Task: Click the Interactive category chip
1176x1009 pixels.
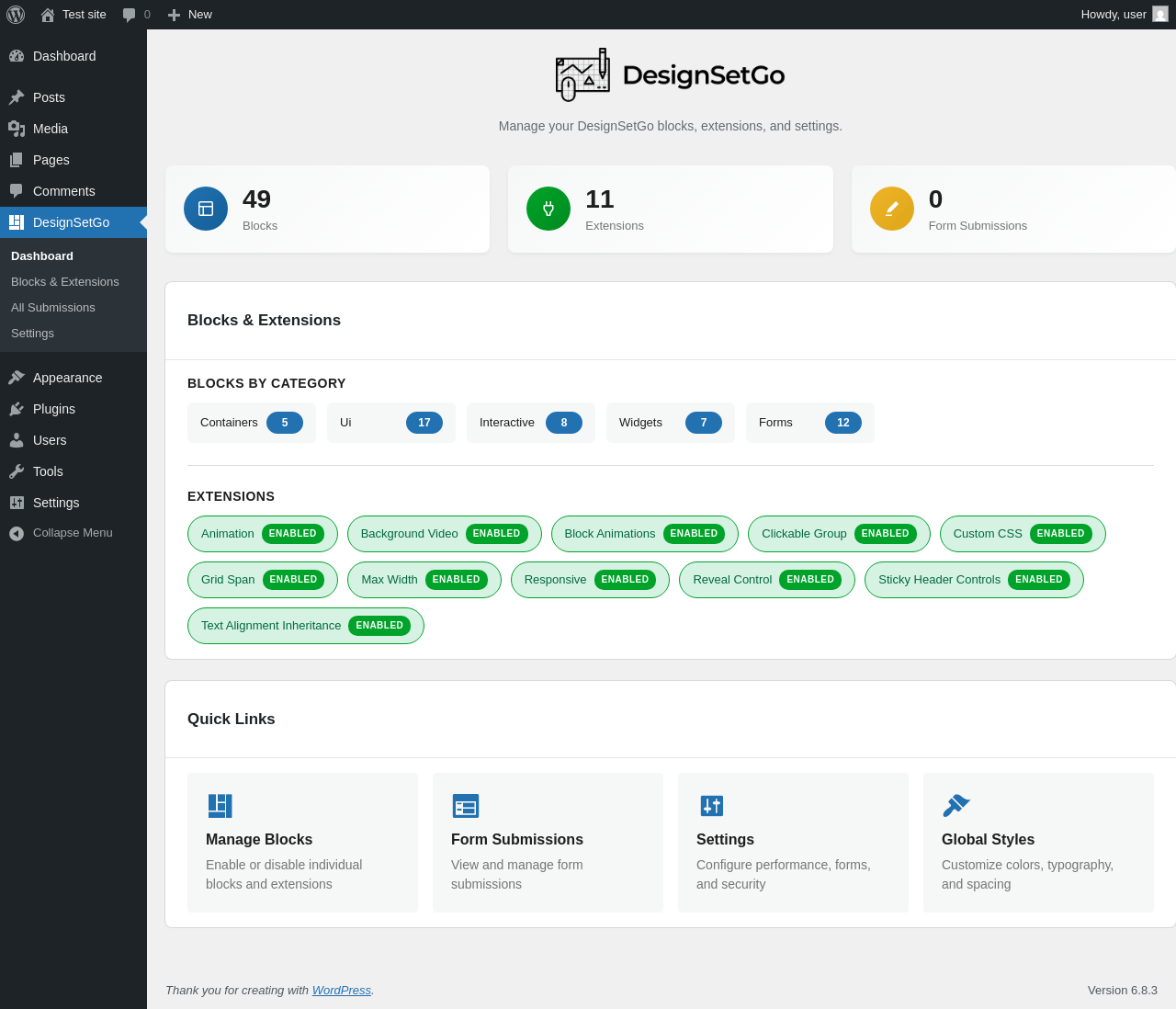Action: click(531, 423)
